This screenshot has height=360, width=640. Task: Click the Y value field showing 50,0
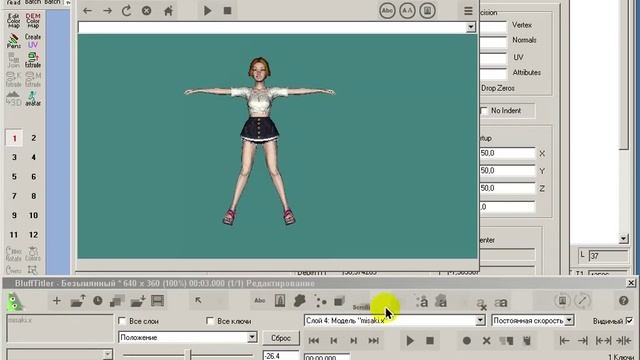[507, 171]
